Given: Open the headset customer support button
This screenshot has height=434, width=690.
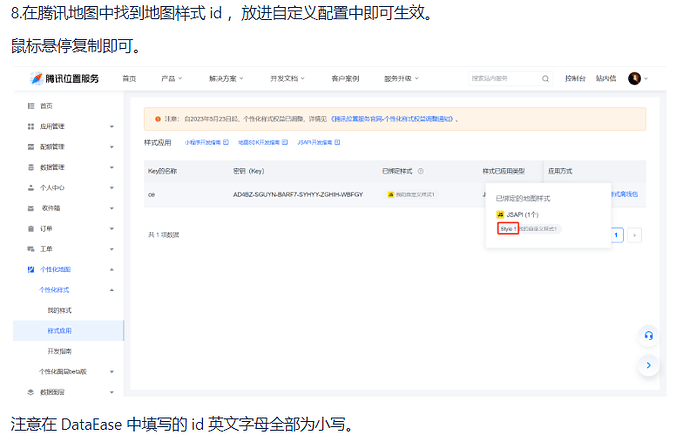Looking at the screenshot, I should [648, 336].
